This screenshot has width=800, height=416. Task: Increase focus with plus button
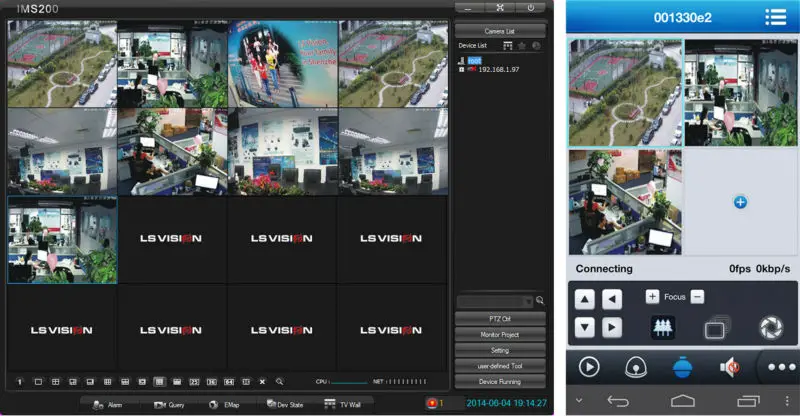coord(652,297)
